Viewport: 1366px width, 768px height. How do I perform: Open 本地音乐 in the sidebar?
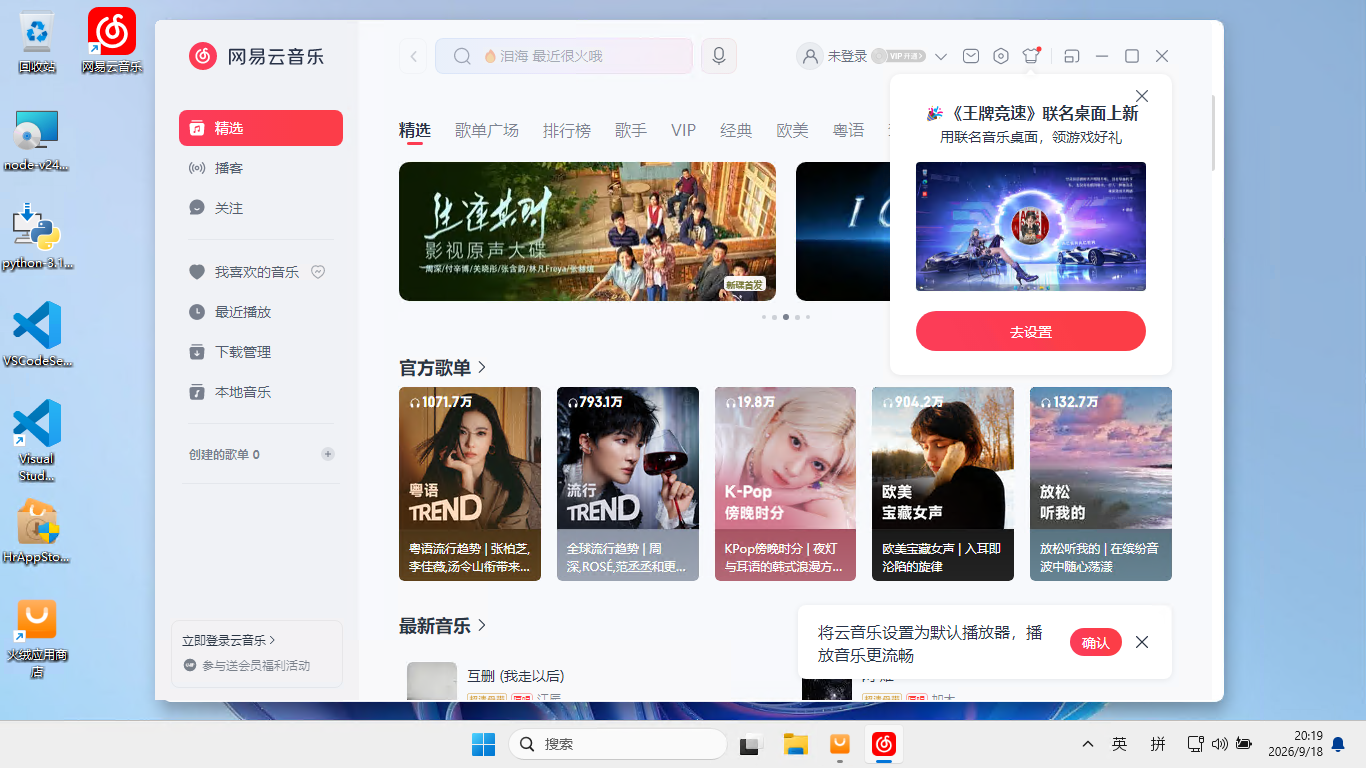coord(261,392)
